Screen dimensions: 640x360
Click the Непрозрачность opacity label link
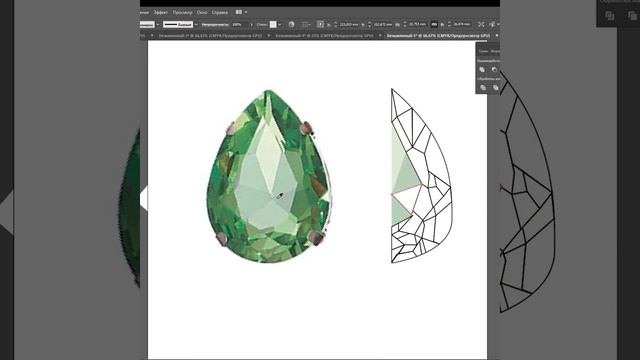tap(215, 24)
